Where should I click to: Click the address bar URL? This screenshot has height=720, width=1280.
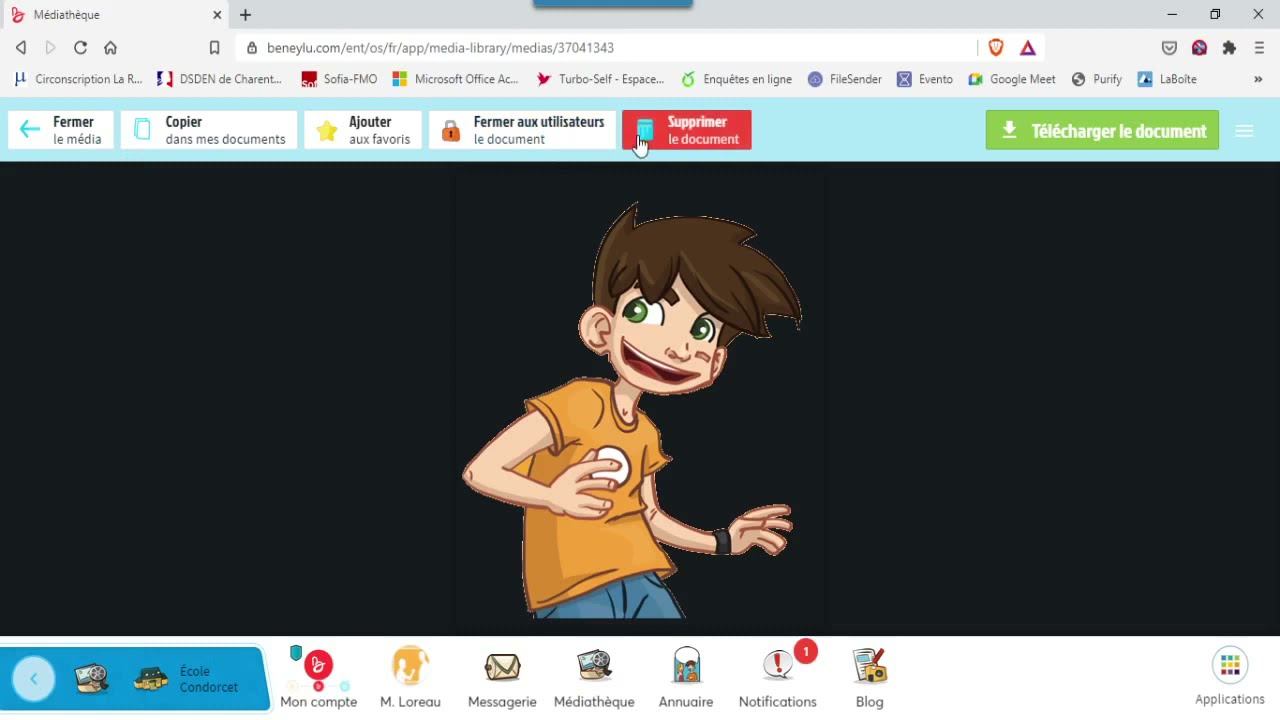tap(440, 47)
